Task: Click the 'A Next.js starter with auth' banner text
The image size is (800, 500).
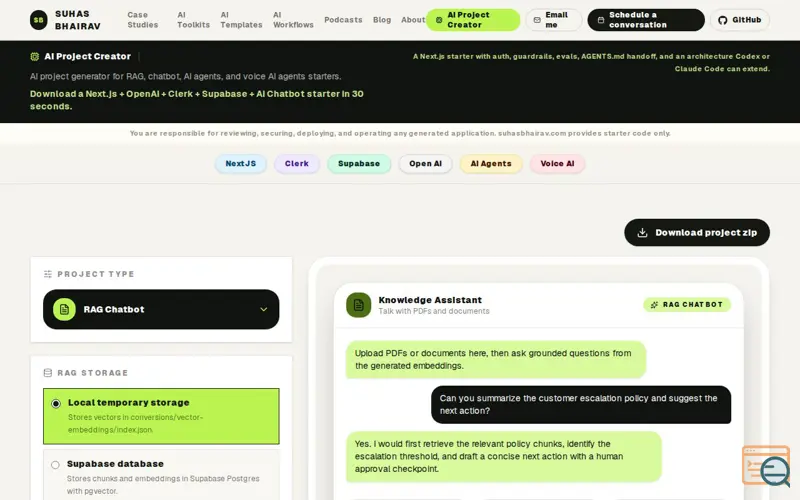Action: tap(591, 63)
